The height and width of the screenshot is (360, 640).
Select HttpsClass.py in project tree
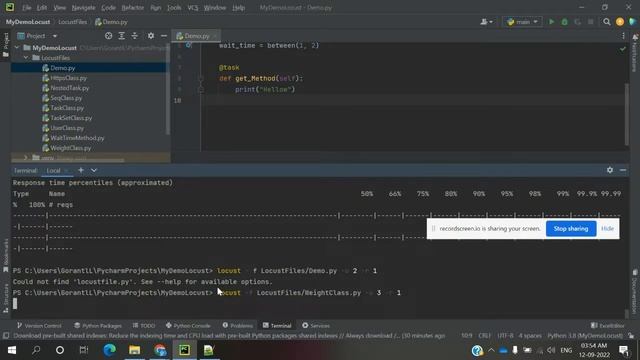point(68,78)
